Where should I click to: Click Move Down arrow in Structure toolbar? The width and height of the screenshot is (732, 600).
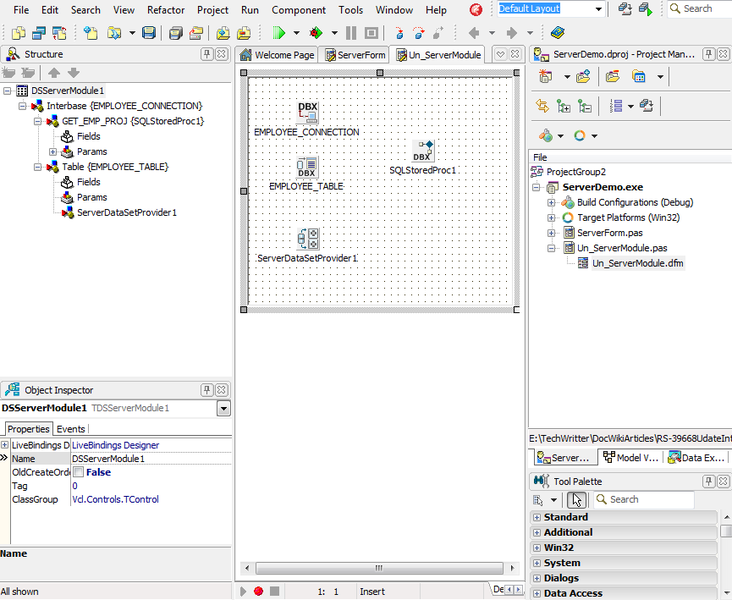[74, 72]
